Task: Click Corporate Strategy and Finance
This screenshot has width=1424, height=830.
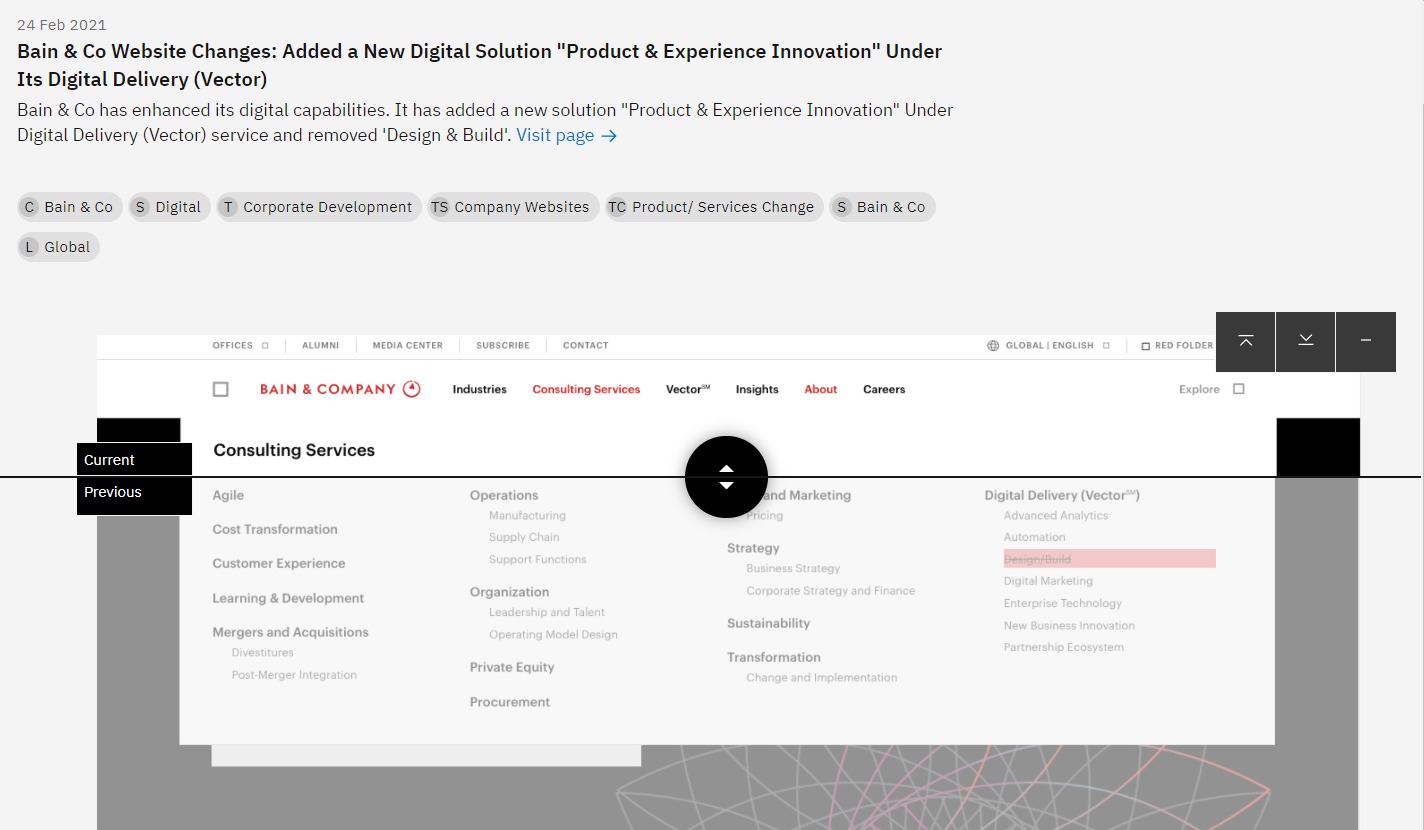Action: pyautogui.click(x=830, y=590)
